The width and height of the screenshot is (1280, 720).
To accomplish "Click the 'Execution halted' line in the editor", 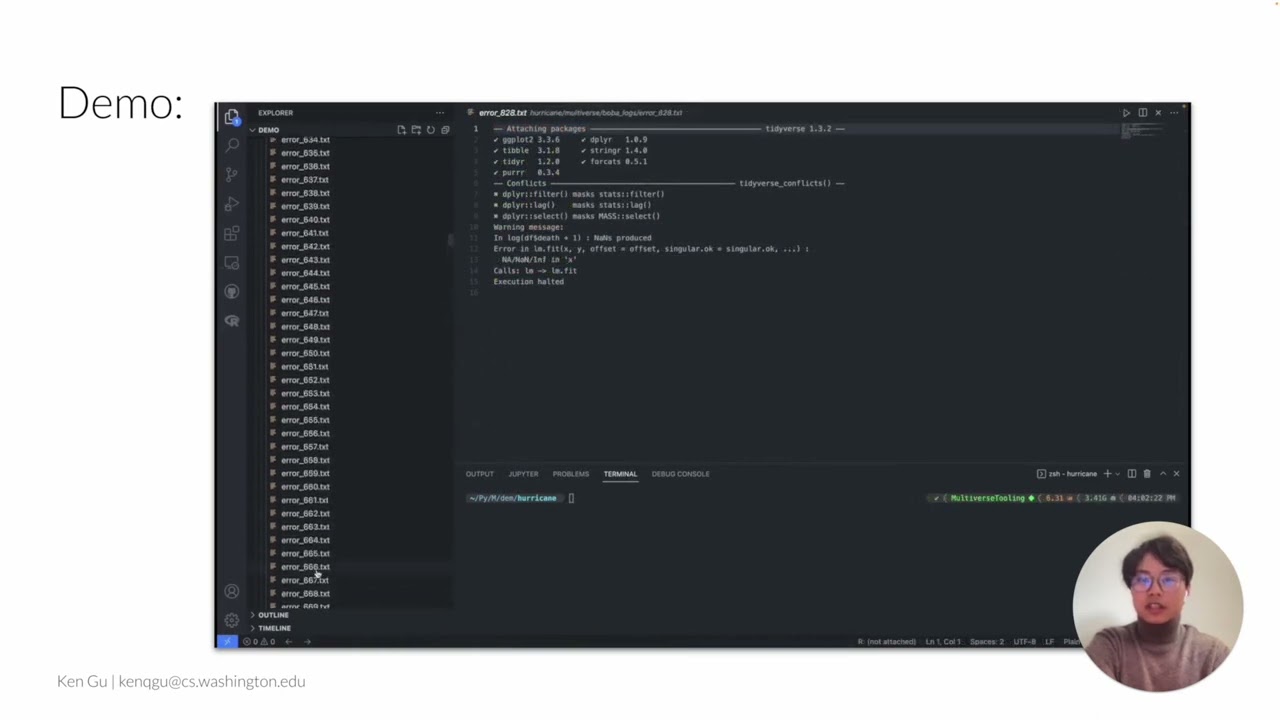I will 528,282.
